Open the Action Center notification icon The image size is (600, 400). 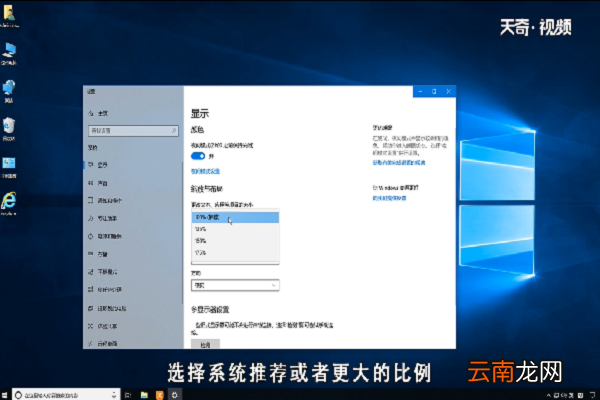[593, 395]
